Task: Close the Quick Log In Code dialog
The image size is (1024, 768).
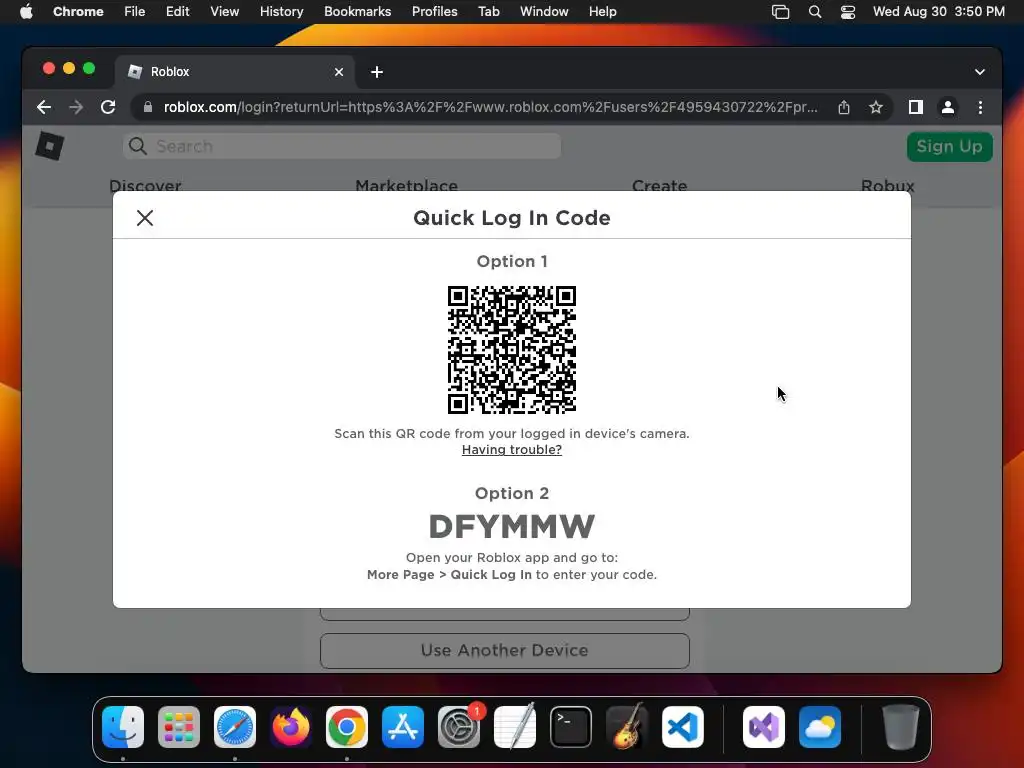Action: click(x=145, y=218)
